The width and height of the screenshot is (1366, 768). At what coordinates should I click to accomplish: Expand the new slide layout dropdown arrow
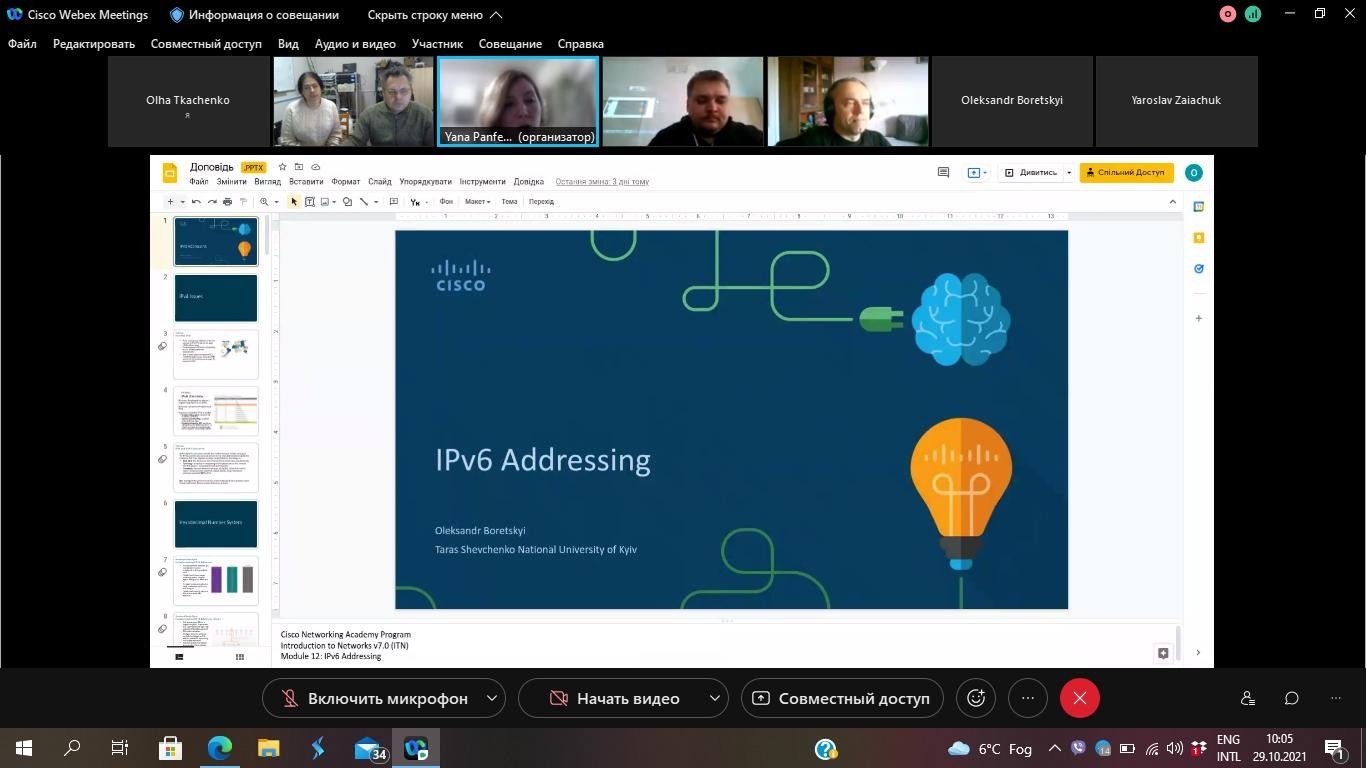182,202
